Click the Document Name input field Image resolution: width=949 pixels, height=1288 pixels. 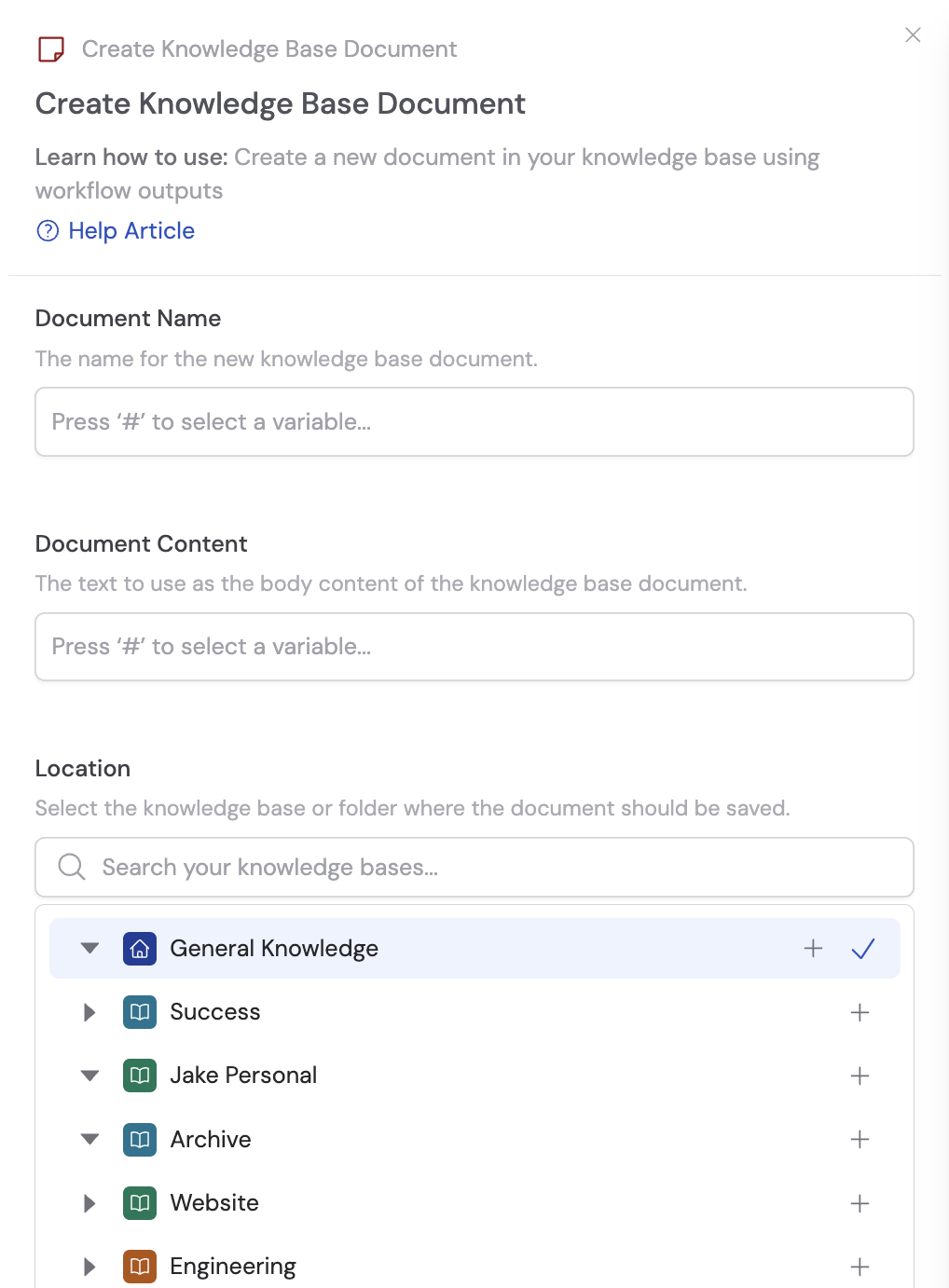(474, 421)
